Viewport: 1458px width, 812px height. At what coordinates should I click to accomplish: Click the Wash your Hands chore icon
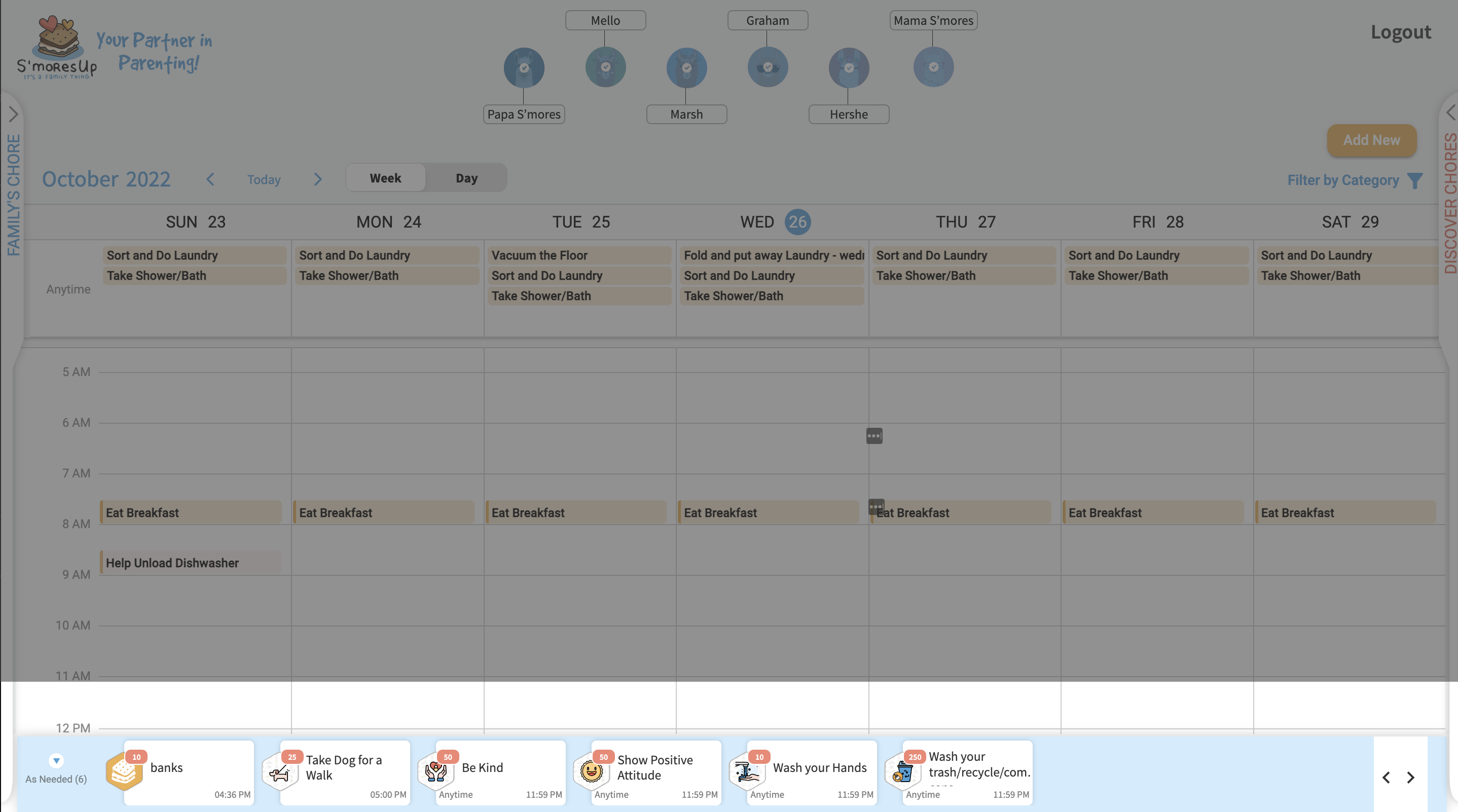coord(747,772)
